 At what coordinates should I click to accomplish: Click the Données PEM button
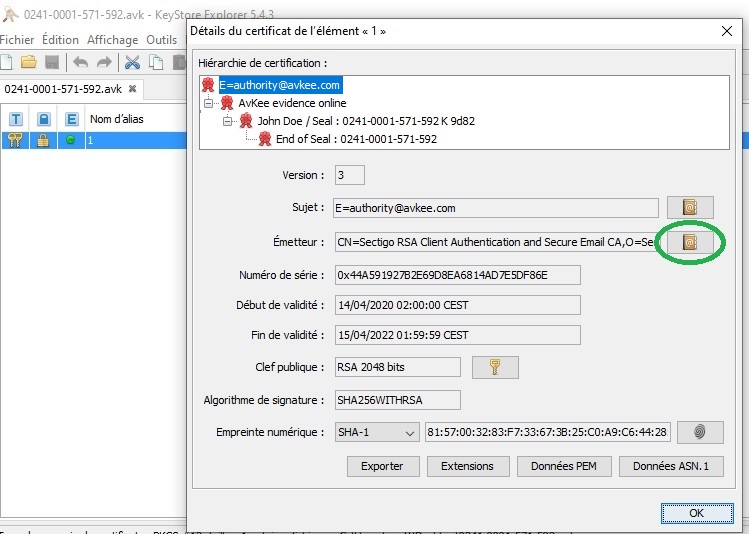pyautogui.click(x=564, y=466)
